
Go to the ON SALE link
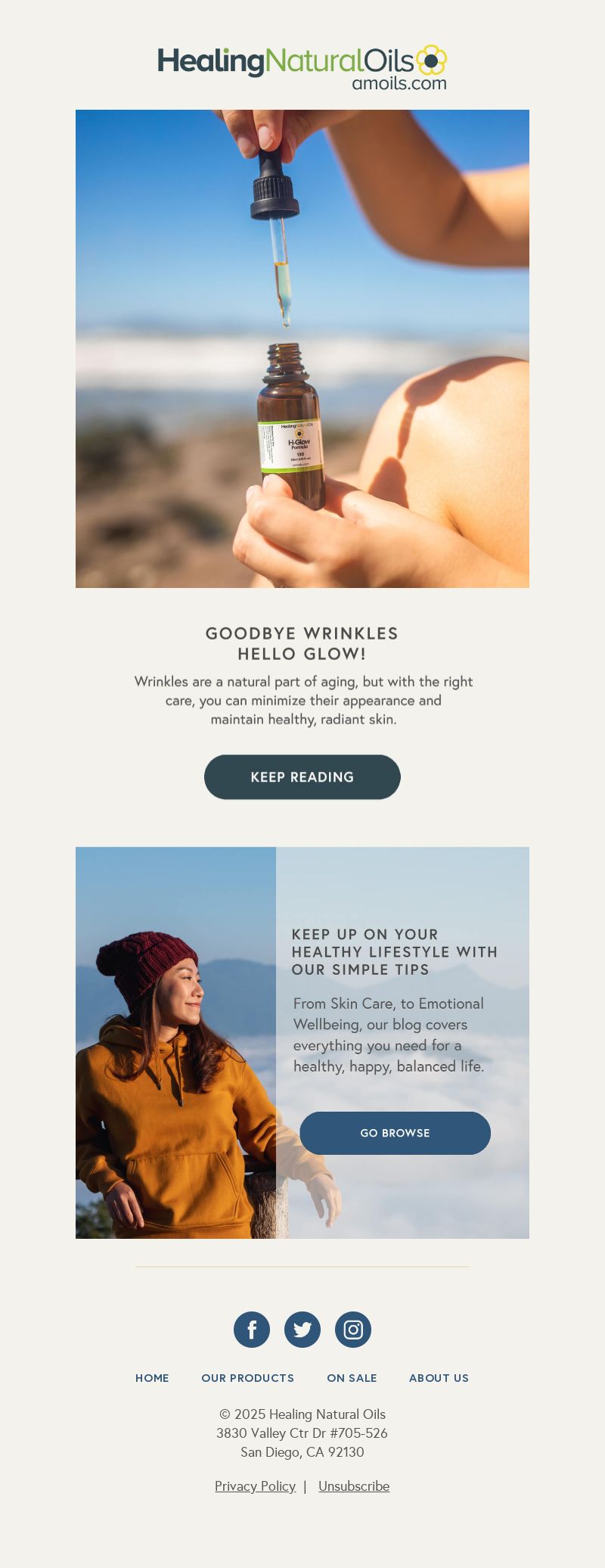tap(352, 1378)
